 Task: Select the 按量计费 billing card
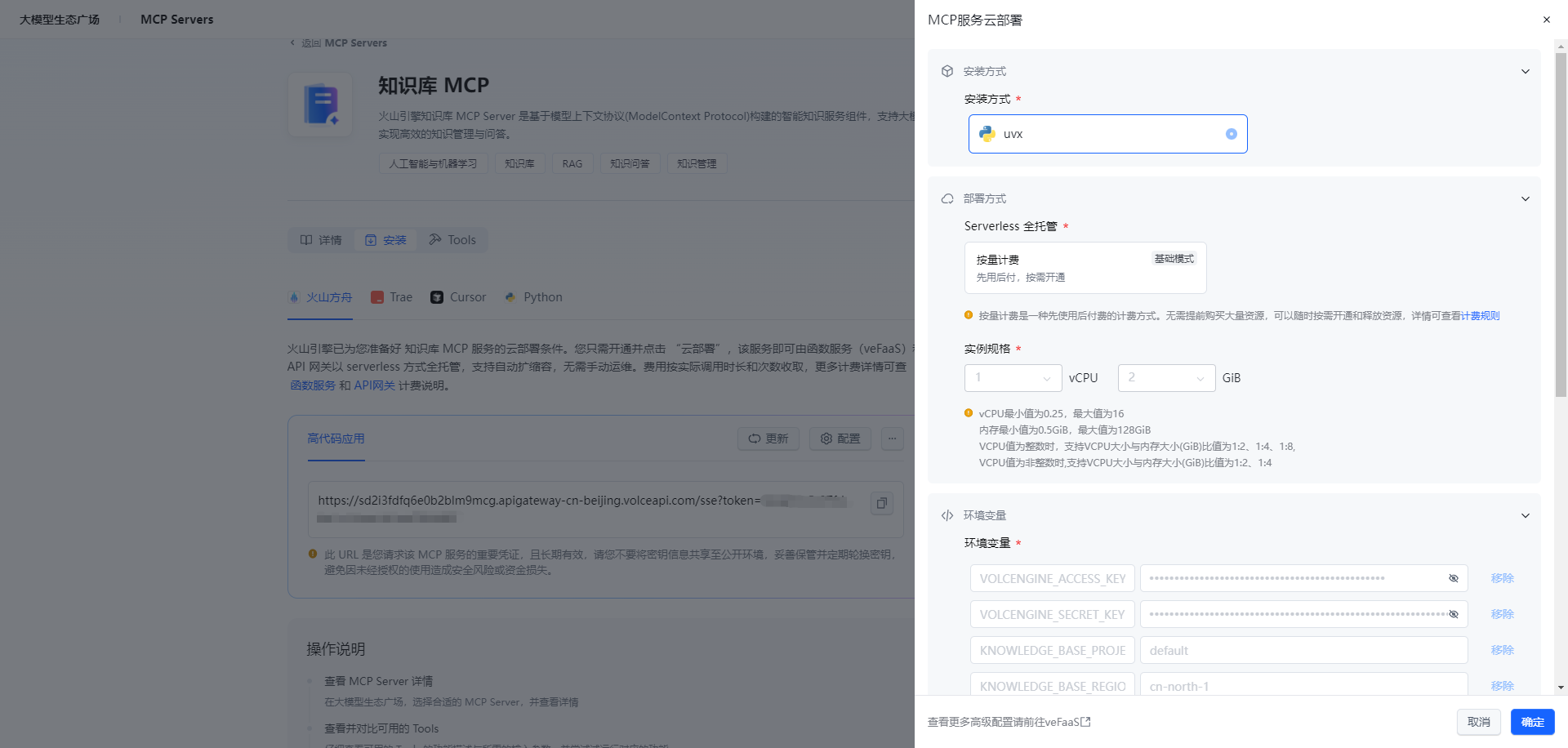tap(1085, 268)
